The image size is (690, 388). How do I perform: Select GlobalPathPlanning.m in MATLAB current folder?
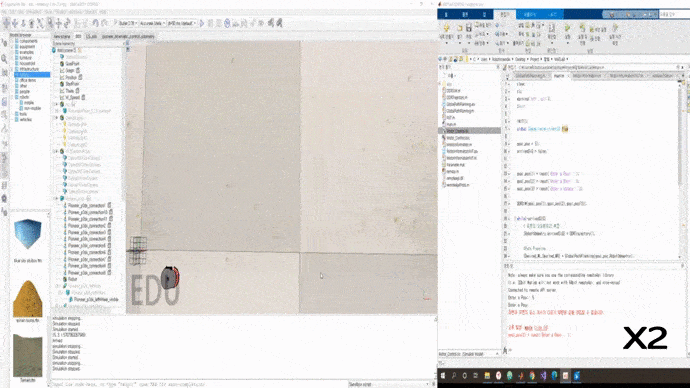tap(460, 111)
